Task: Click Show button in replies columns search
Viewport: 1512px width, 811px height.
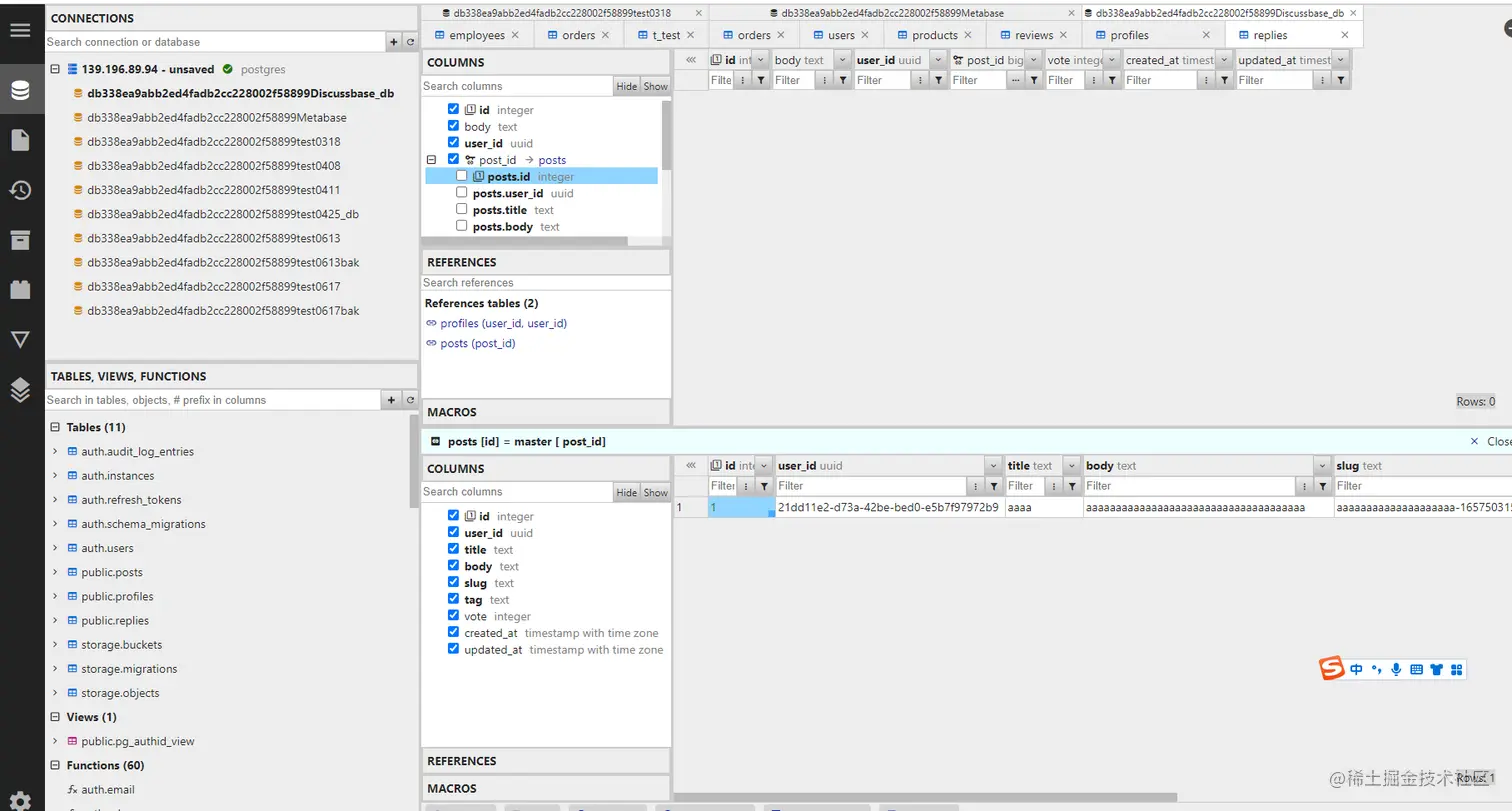Action: (656, 86)
